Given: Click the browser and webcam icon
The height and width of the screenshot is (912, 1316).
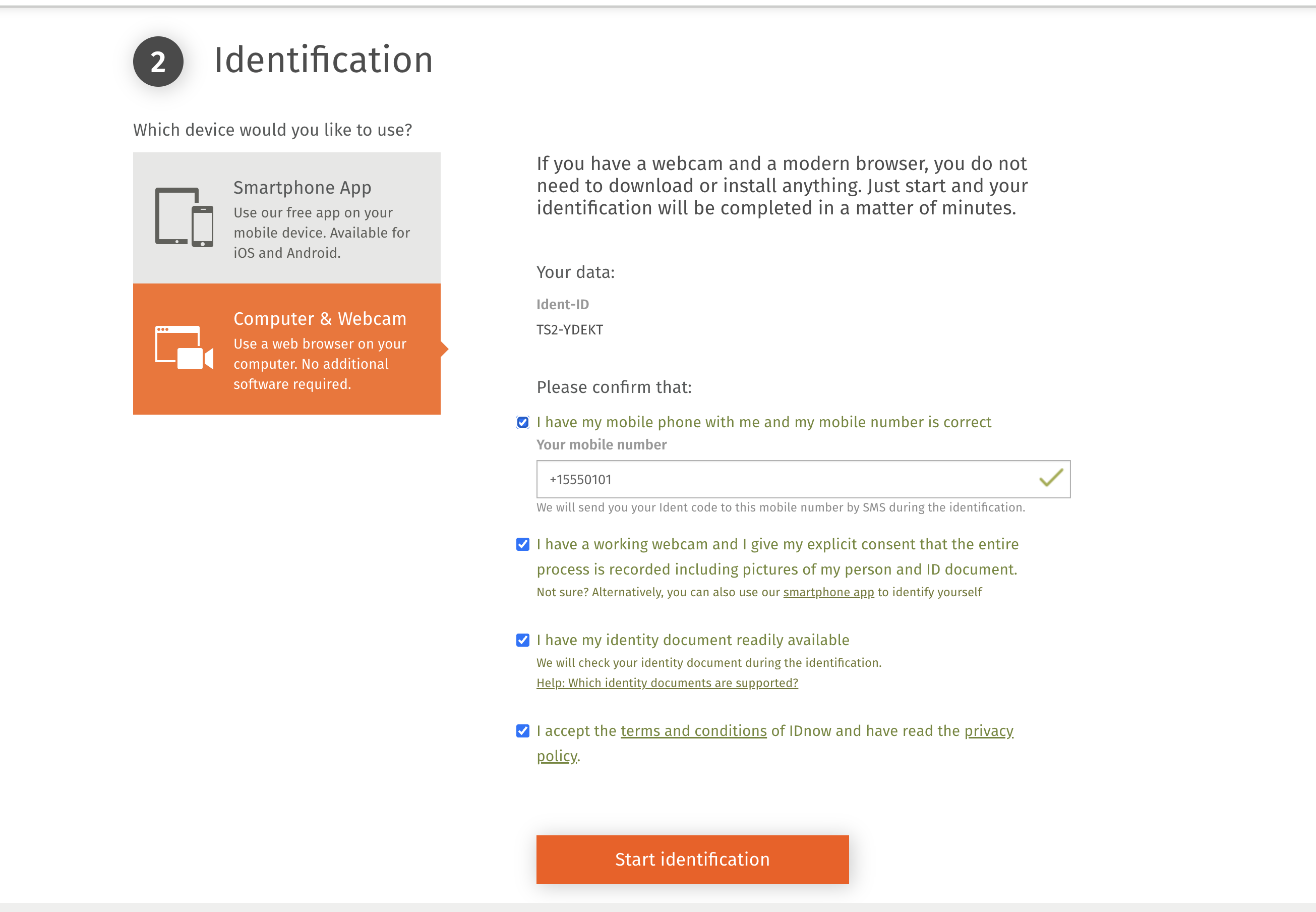Looking at the screenshot, I should click(x=184, y=348).
